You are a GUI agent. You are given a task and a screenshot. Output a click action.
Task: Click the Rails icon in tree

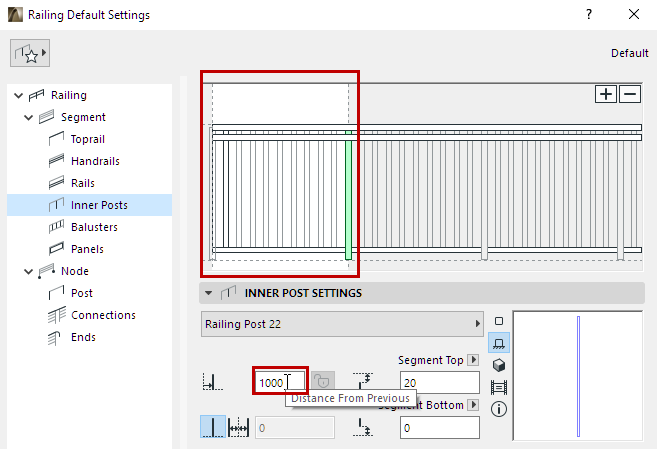56,183
